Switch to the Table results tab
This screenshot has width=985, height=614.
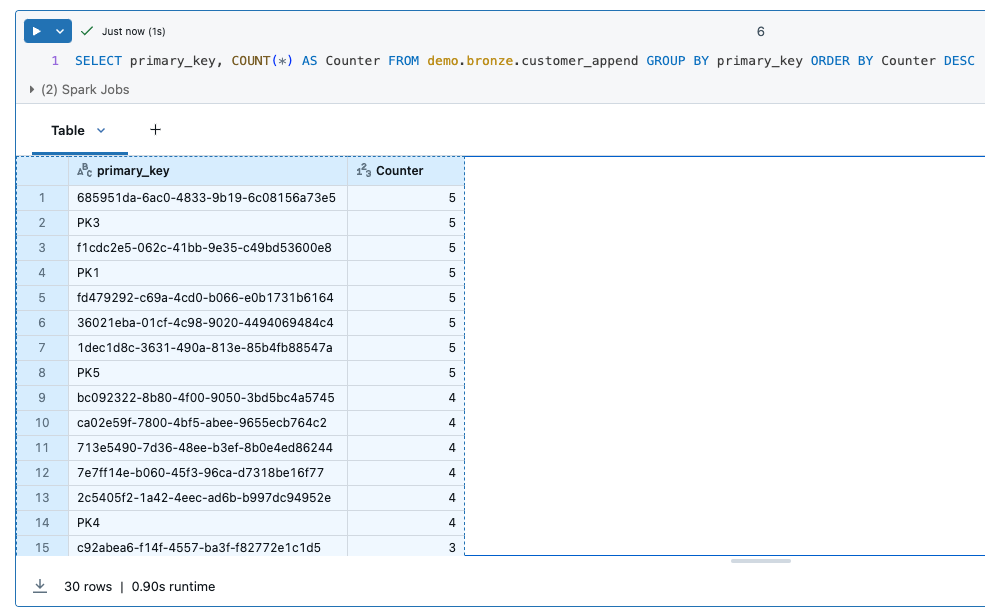[x=68, y=130]
